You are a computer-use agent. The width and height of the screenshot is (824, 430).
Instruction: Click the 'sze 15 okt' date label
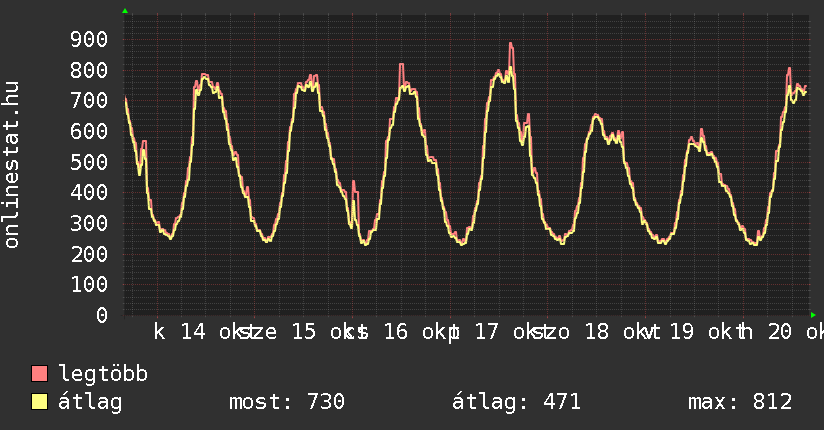pyautogui.click(x=298, y=332)
